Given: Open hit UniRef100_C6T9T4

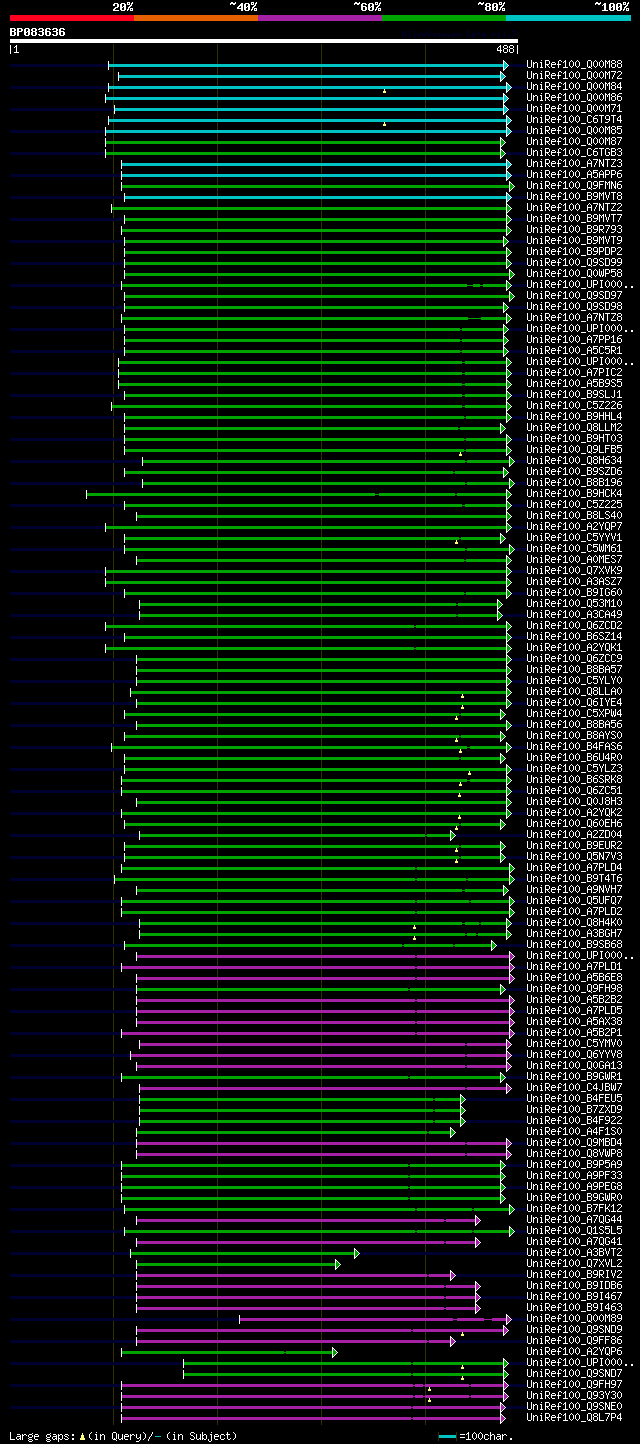Looking at the screenshot, I should click(x=574, y=119).
